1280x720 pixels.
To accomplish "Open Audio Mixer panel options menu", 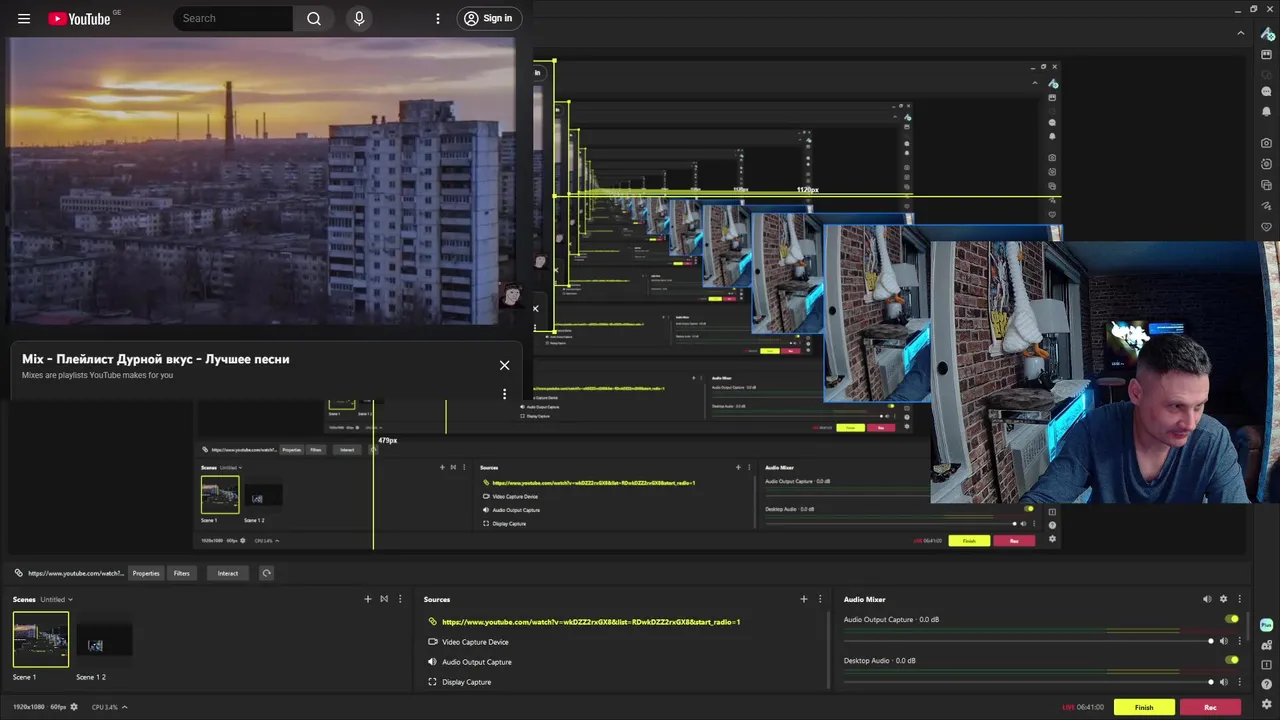I will [1240, 599].
